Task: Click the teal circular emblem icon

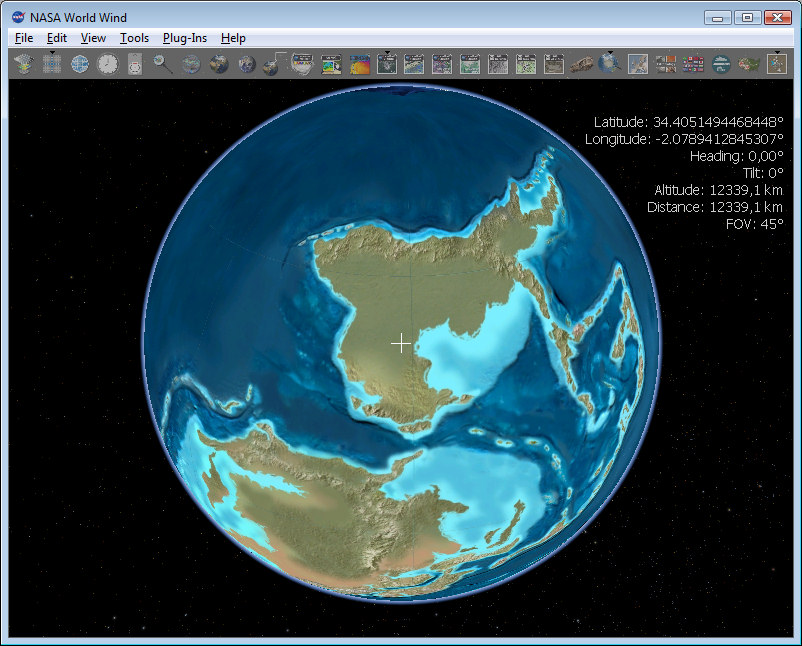Action: click(721, 64)
